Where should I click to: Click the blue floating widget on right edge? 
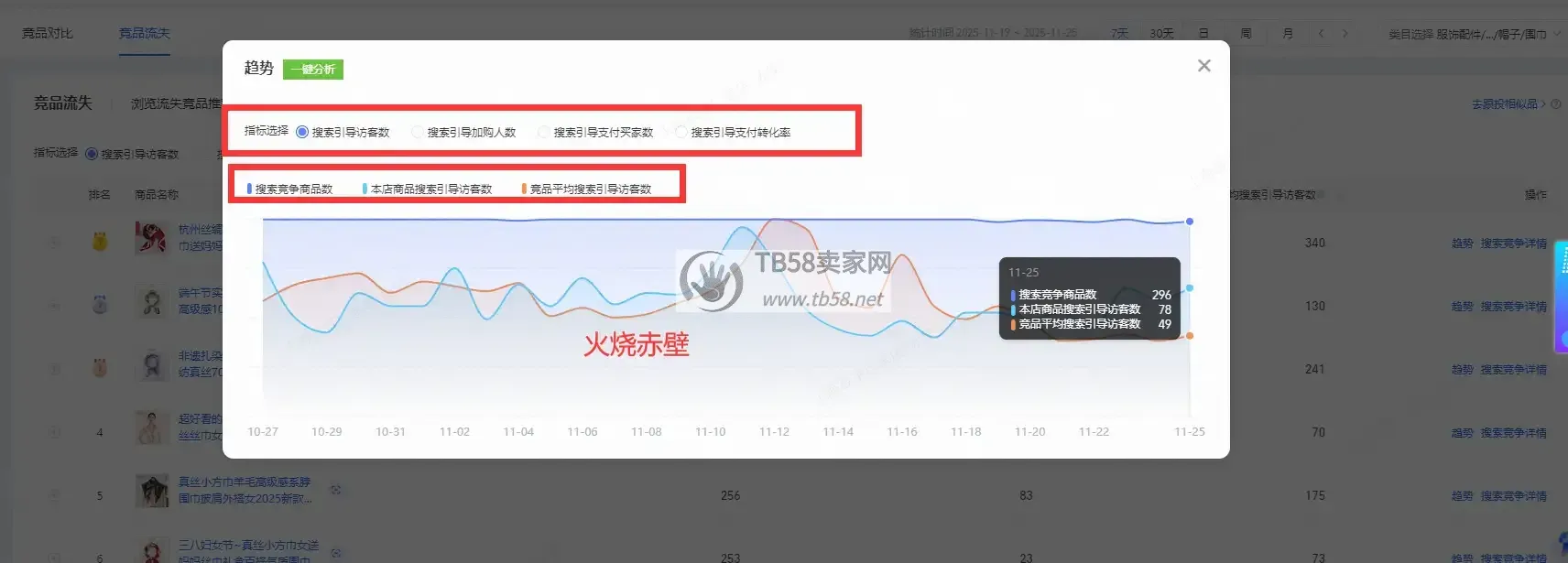(1562, 297)
